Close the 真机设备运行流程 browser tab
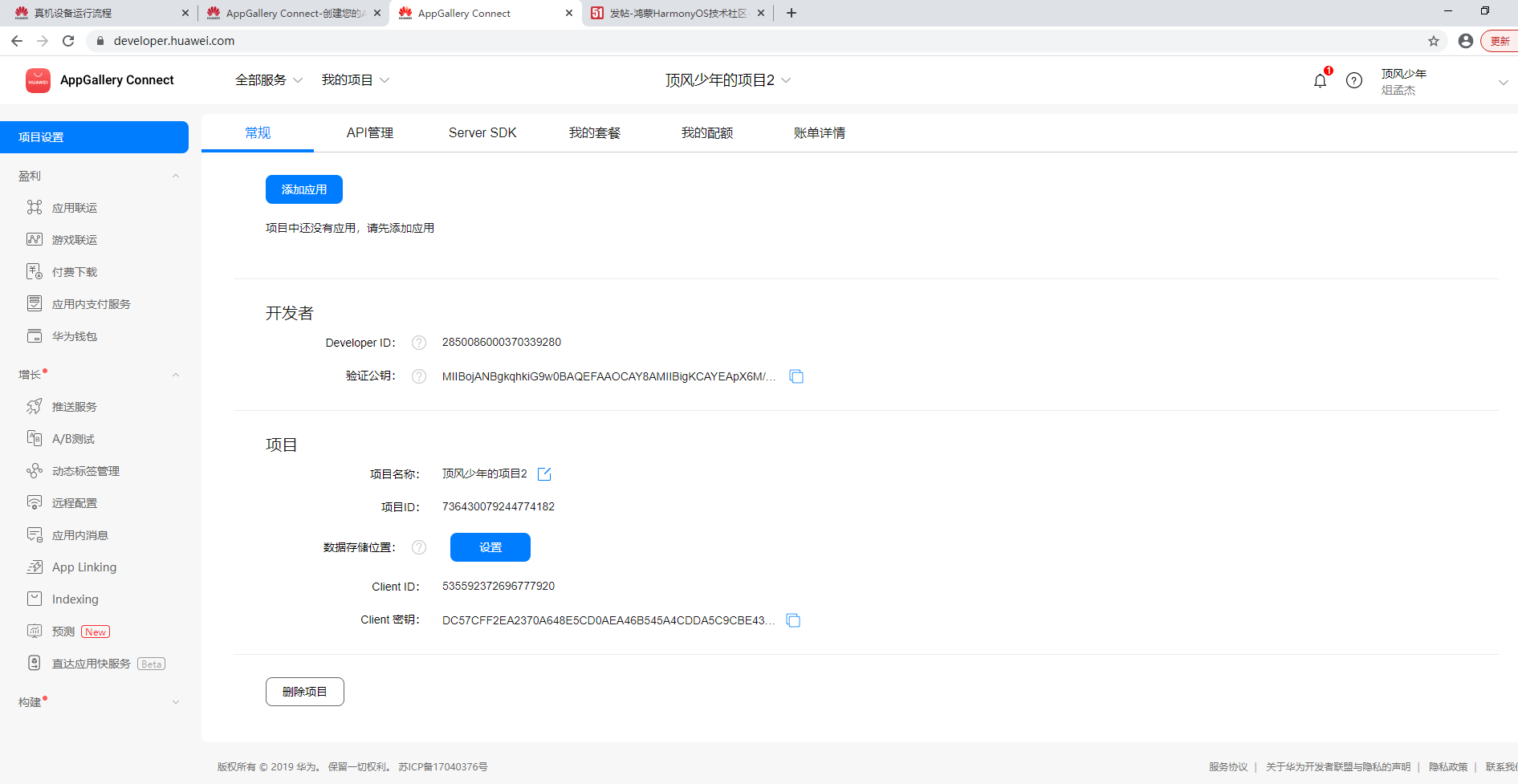Screen dimensions: 1518x784 pyautogui.click(x=185, y=13)
